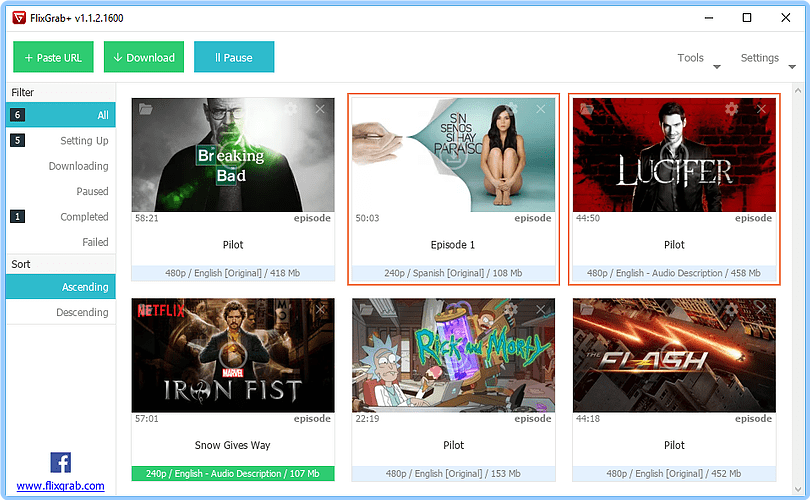The height and width of the screenshot is (500, 810).
Task: Sort items Ascending
Action: [60, 287]
